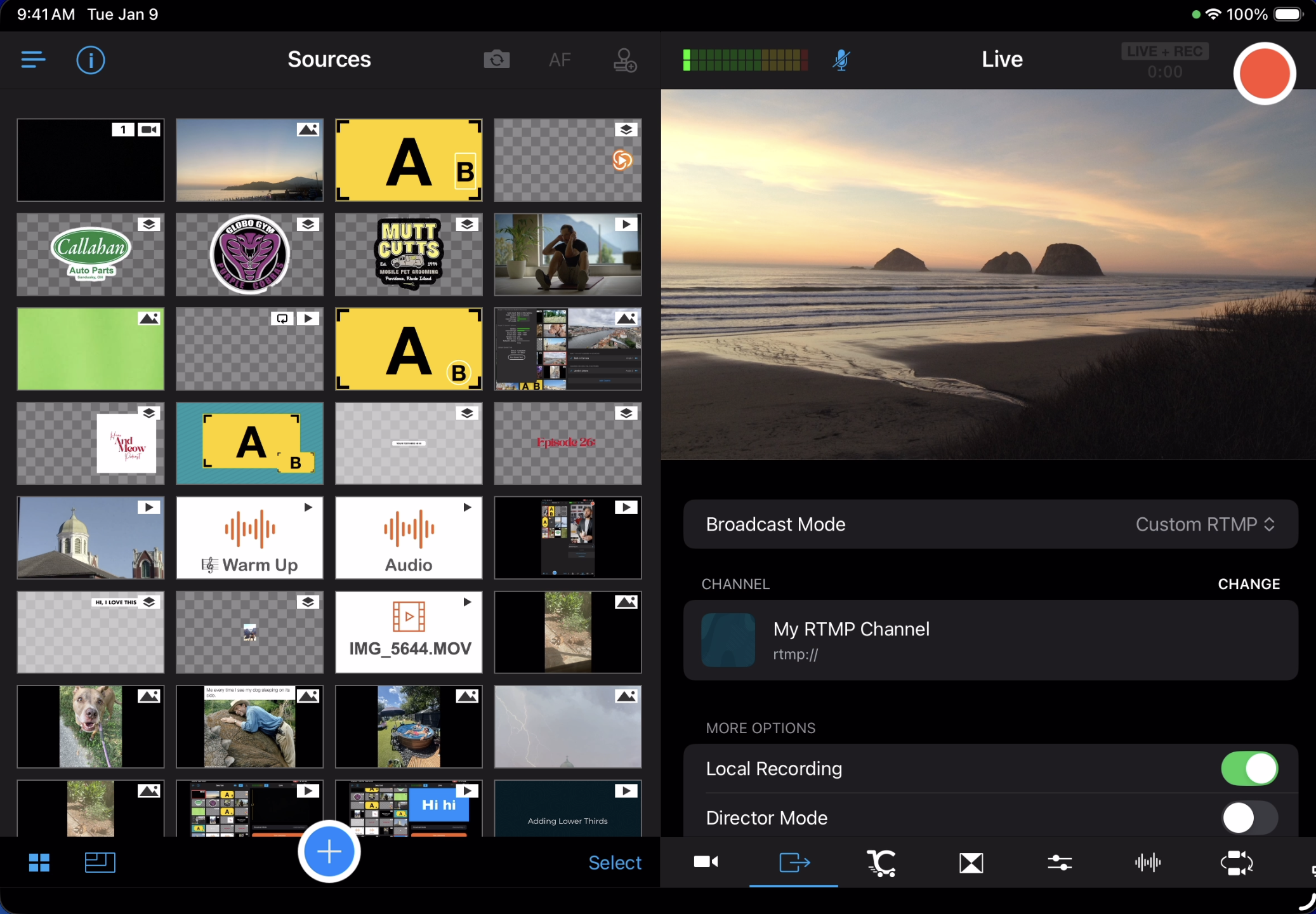The height and width of the screenshot is (914, 1316).
Task: Open Broadcast Mode Custom RTMP dropdown
Action: tap(1204, 524)
